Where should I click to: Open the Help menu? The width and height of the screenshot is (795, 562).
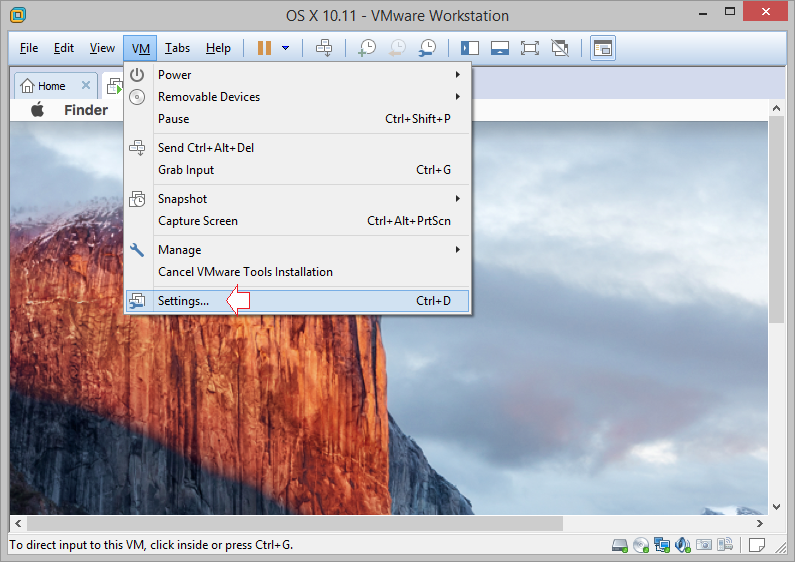218,48
